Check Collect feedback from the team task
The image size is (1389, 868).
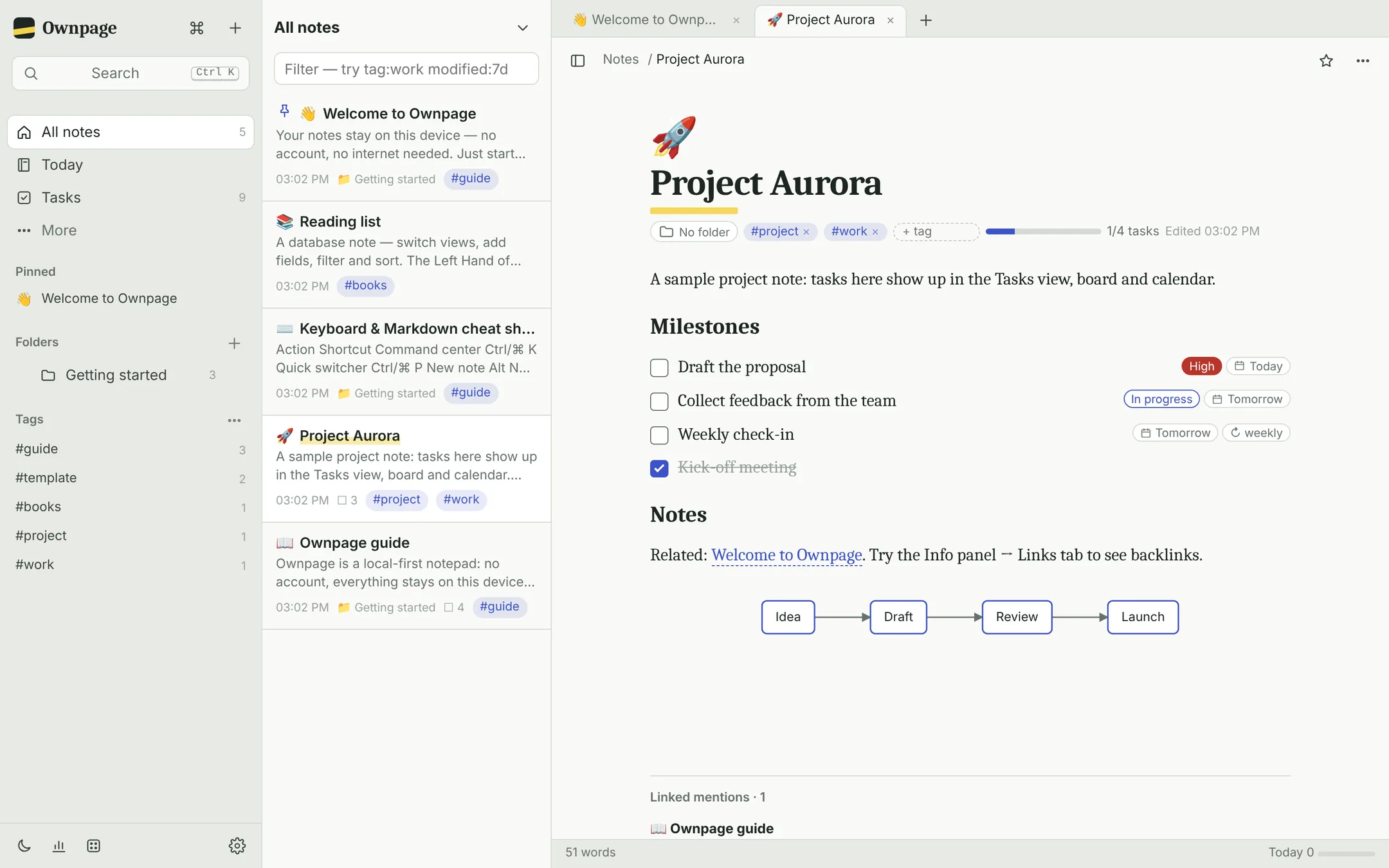coord(659,401)
